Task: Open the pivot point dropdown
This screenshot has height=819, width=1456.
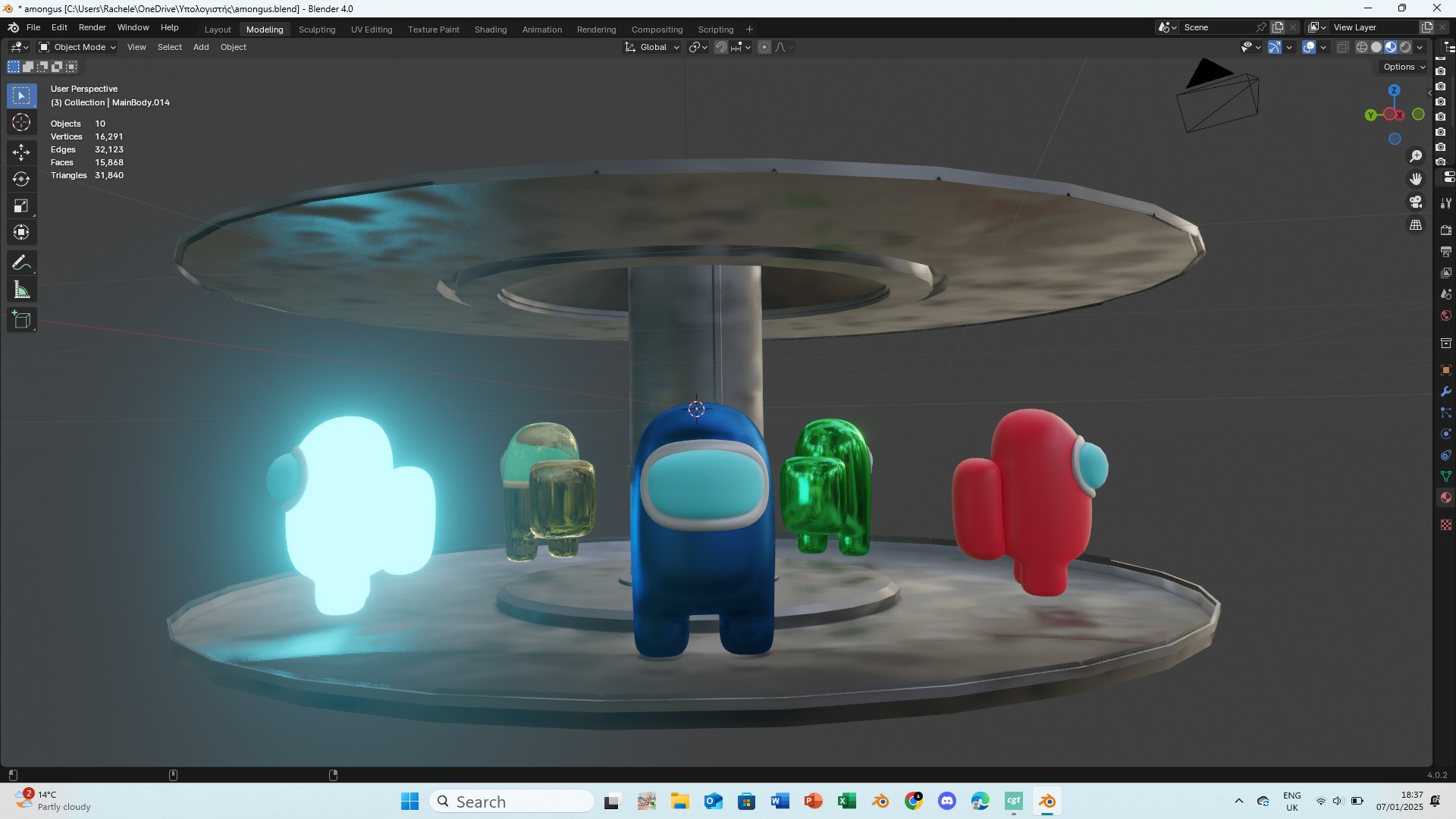Action: [x=698, y=47]
